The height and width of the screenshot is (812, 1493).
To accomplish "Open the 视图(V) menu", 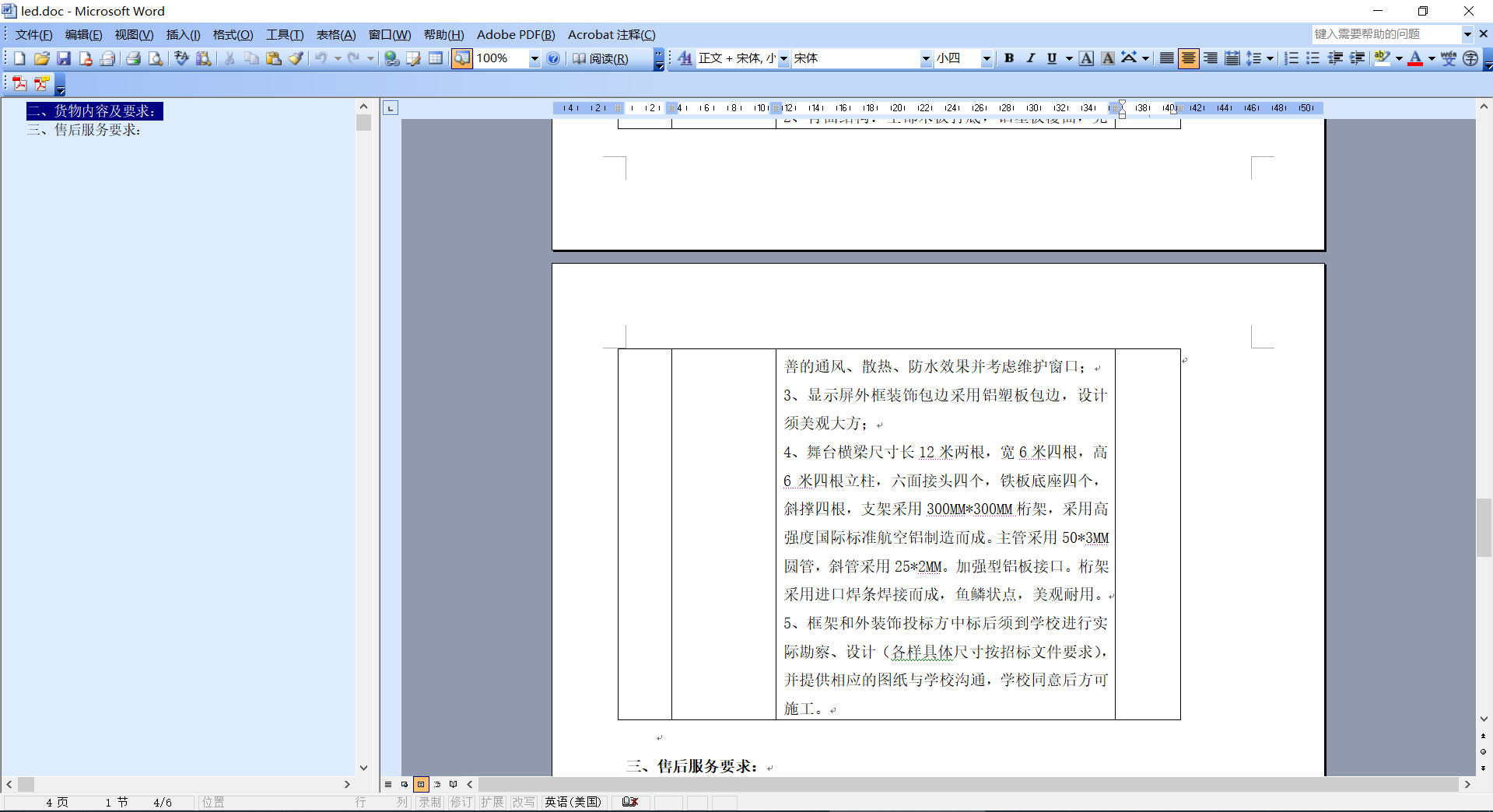I will tap(134, 35).
